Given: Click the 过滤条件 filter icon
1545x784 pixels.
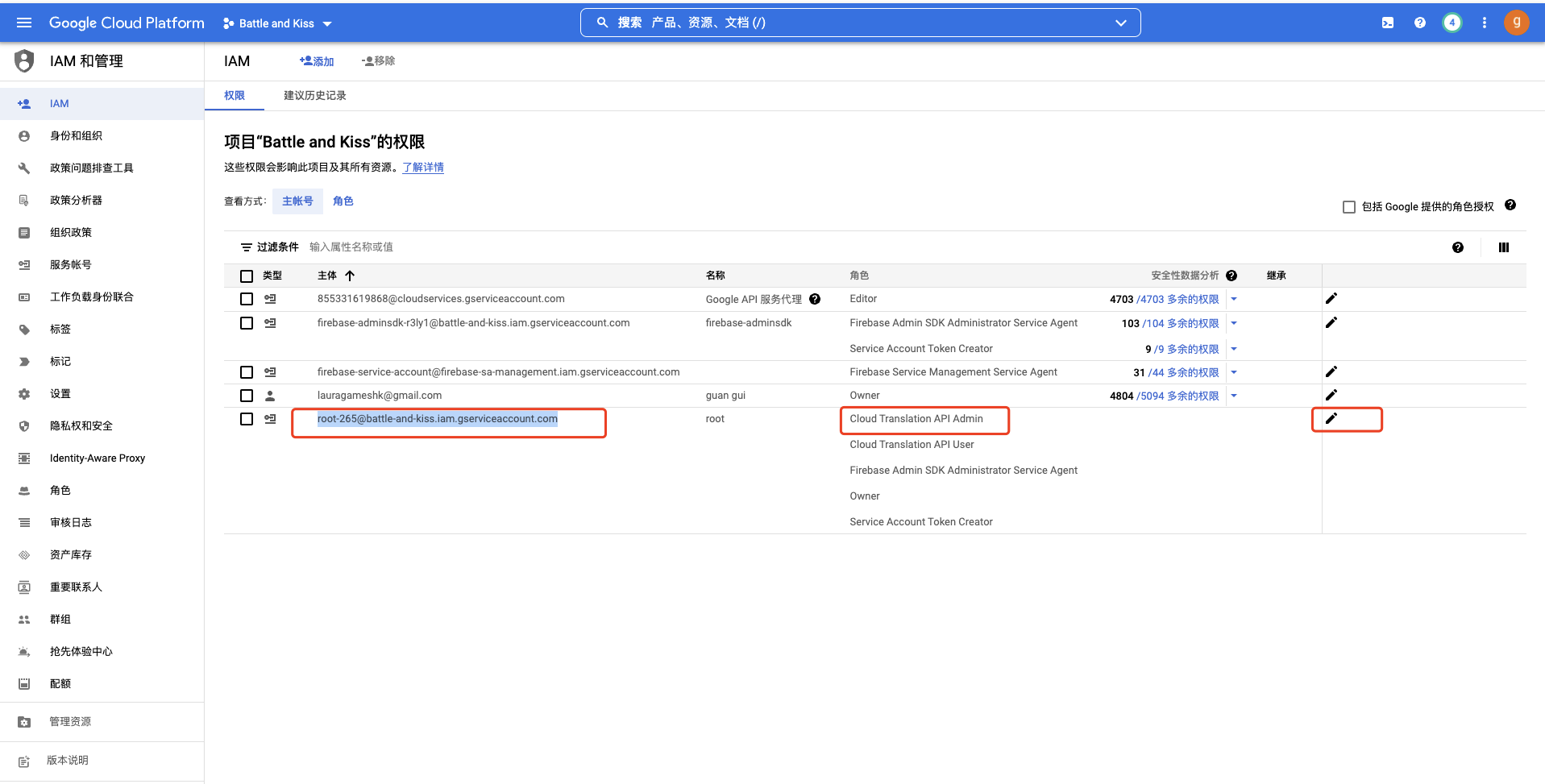Looking at the screenshot, I should point(247,247).
